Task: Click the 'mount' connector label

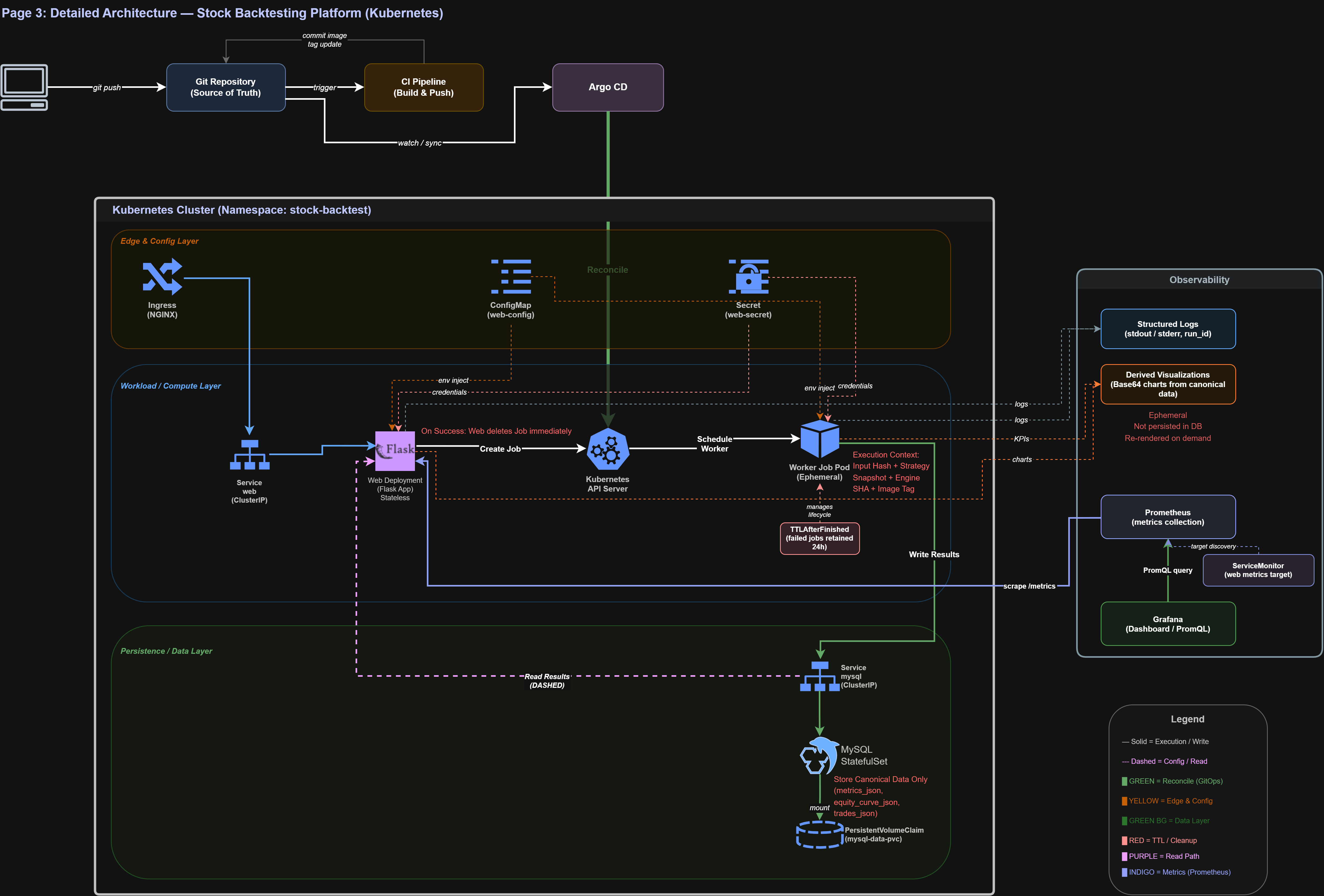Action: click(820, 808)
